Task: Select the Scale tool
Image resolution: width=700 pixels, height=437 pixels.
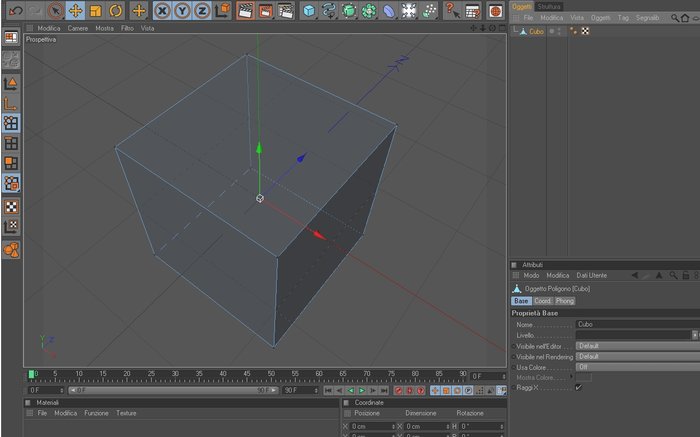Action: (x=96, y=10)
